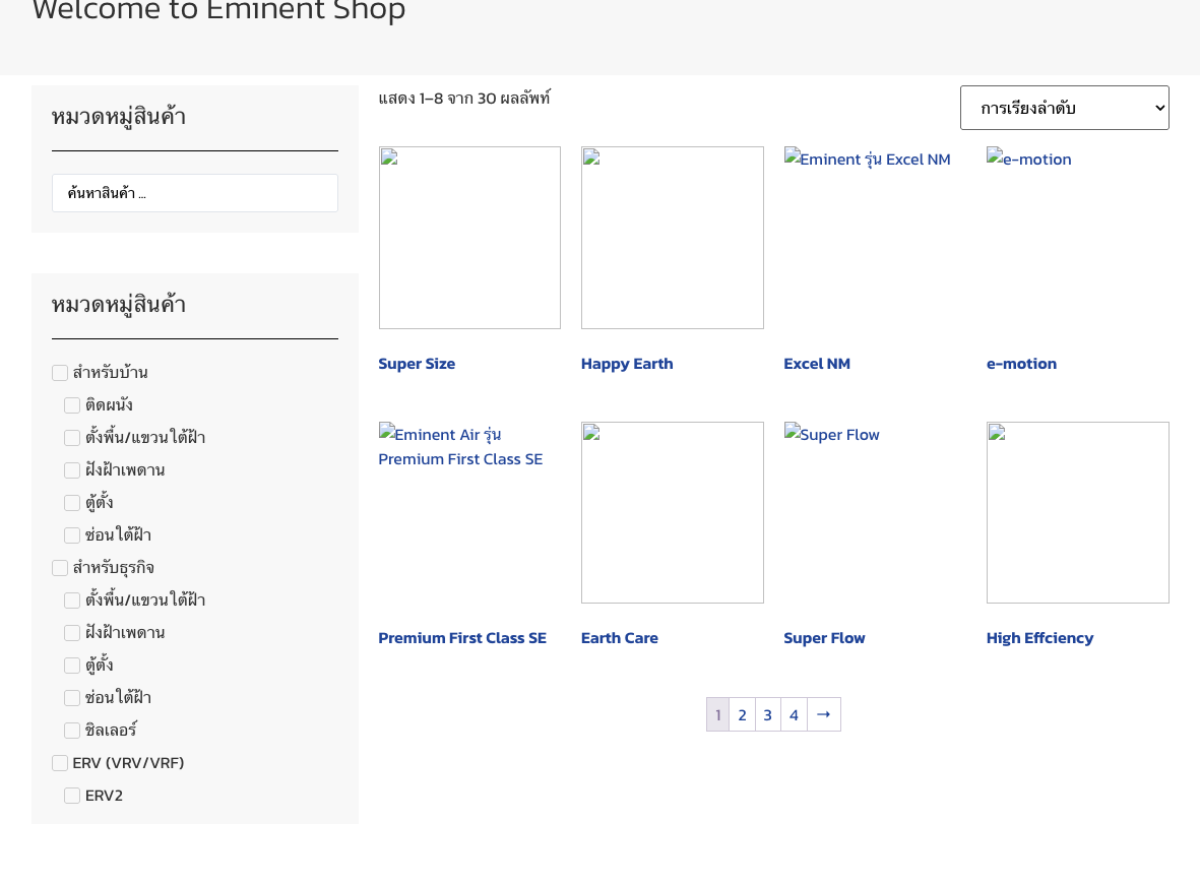
Task: Check ตั้งพื้น/แขวนใต้ฝ้า under สำหรับธุรกิจ
Action: tap(72, 600)
